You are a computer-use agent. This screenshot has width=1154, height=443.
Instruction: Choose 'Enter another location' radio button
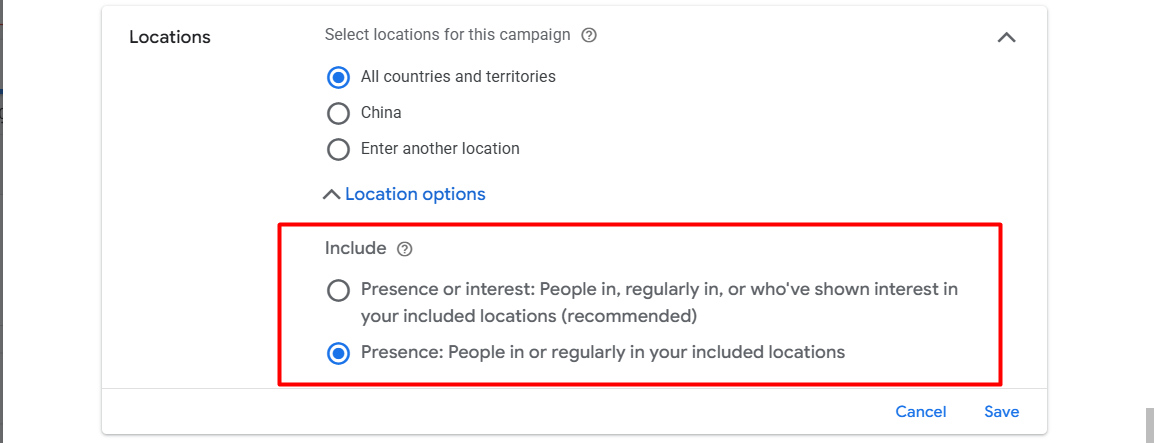(x=339, y=149)
